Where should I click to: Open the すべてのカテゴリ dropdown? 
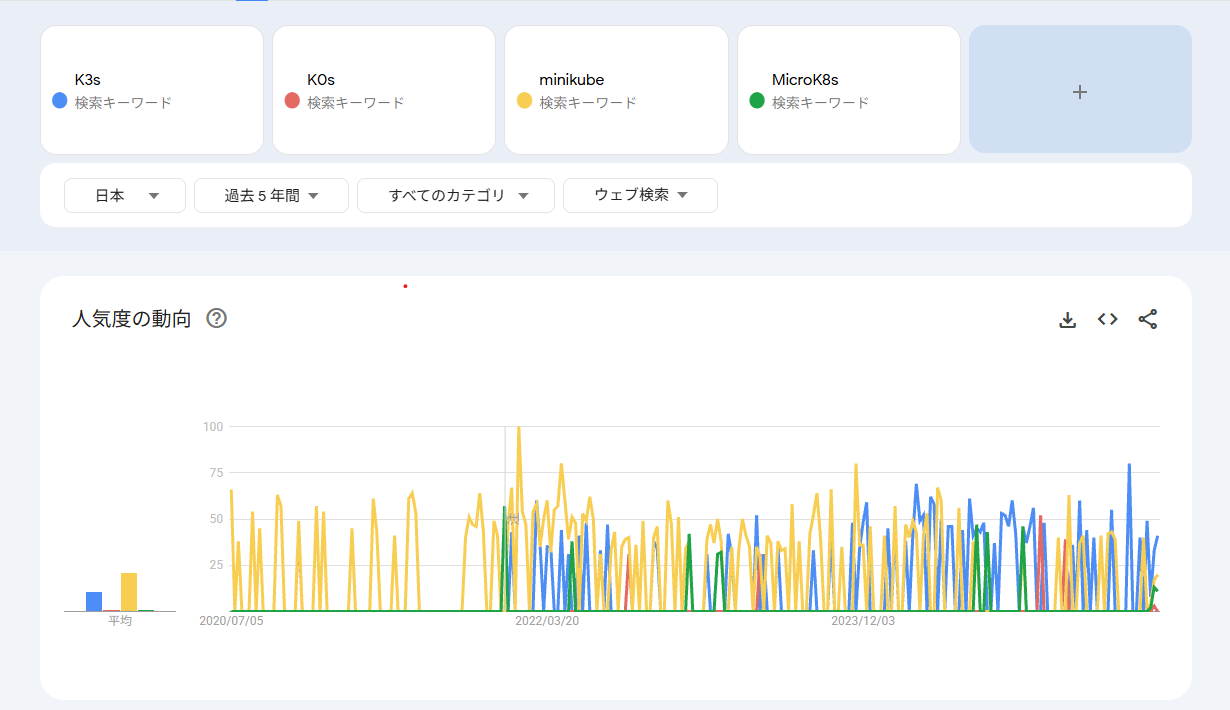coord(456,196)
